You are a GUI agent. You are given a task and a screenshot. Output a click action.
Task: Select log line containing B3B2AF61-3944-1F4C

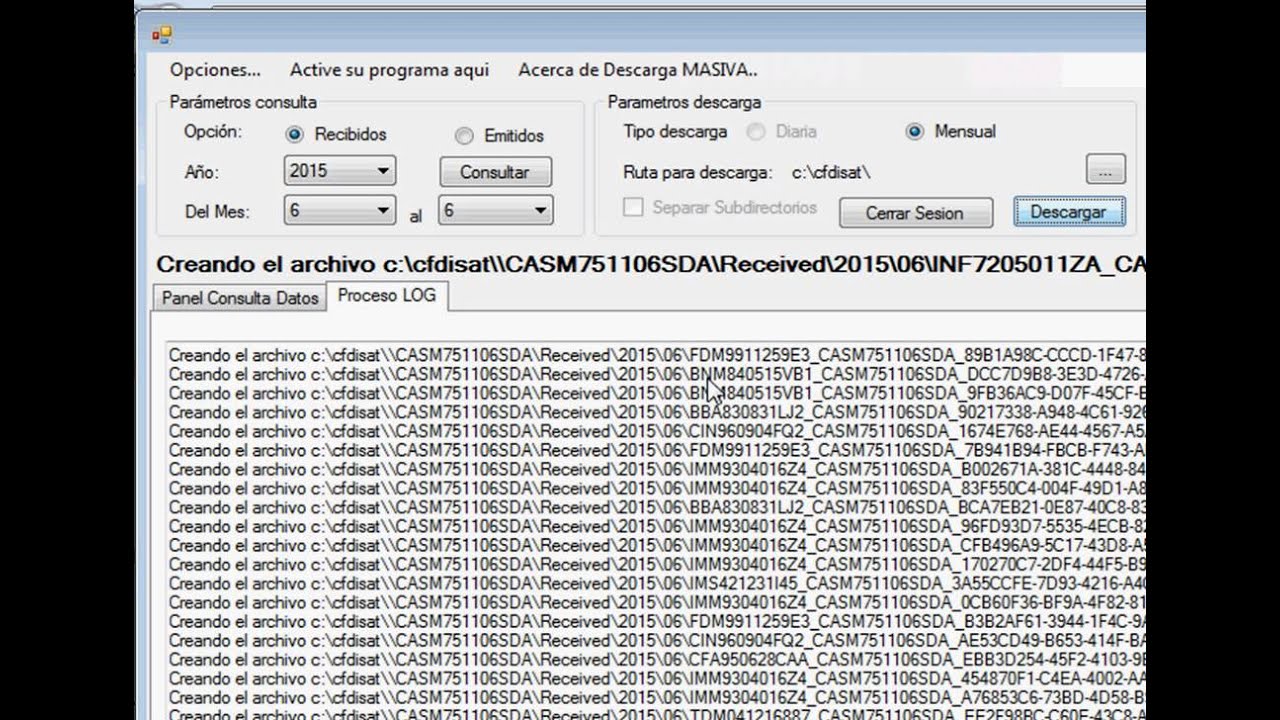coord(657,621)
